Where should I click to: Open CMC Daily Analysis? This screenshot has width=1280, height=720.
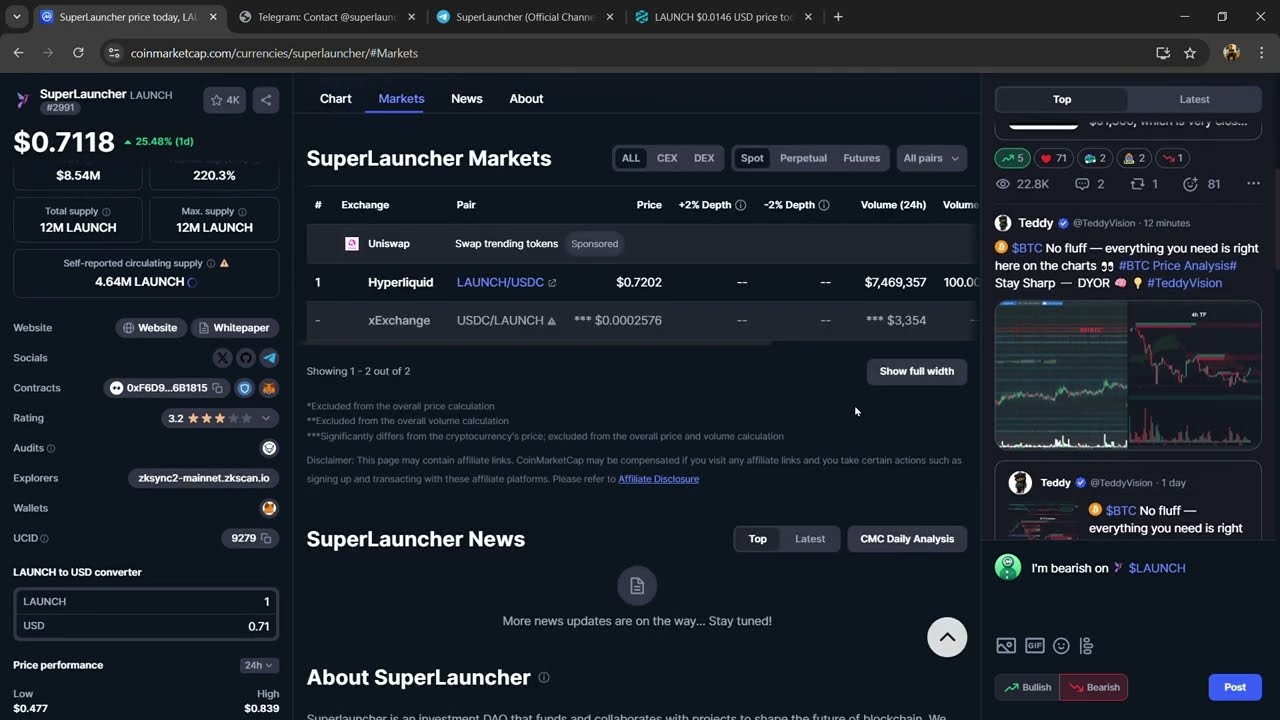click(x=907, y=539)
